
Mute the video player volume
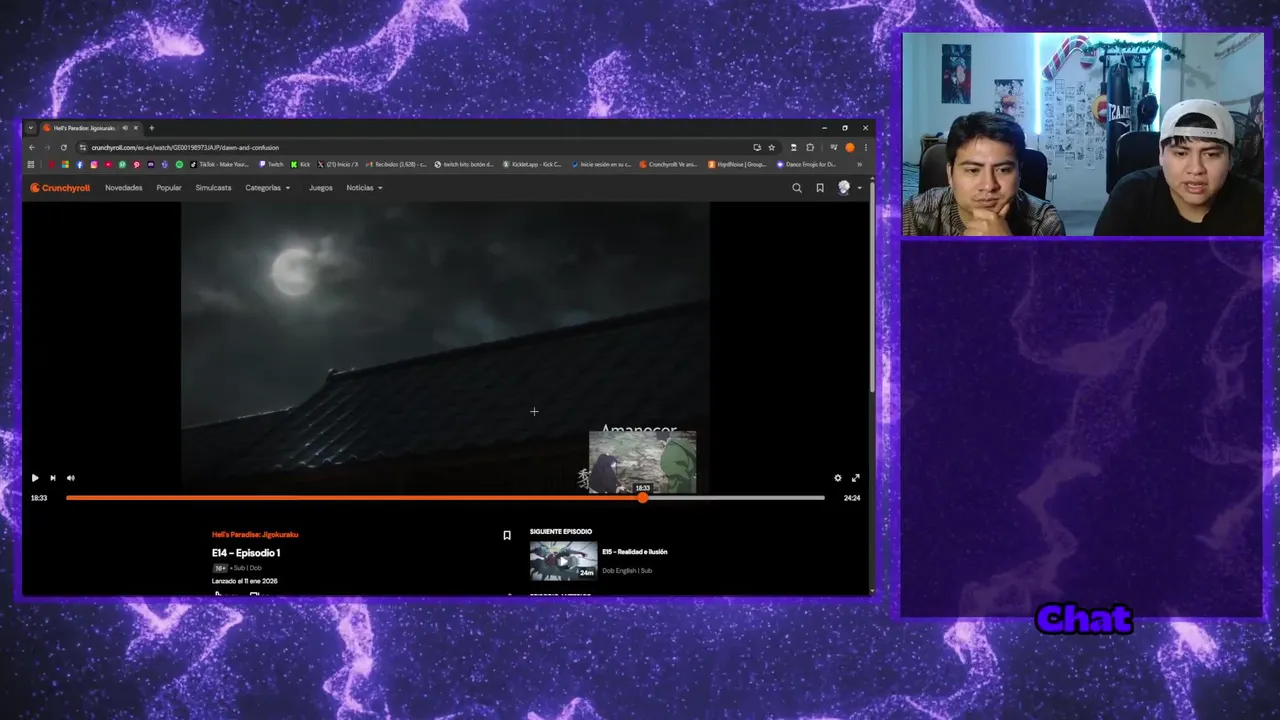[x=70, y=478]
